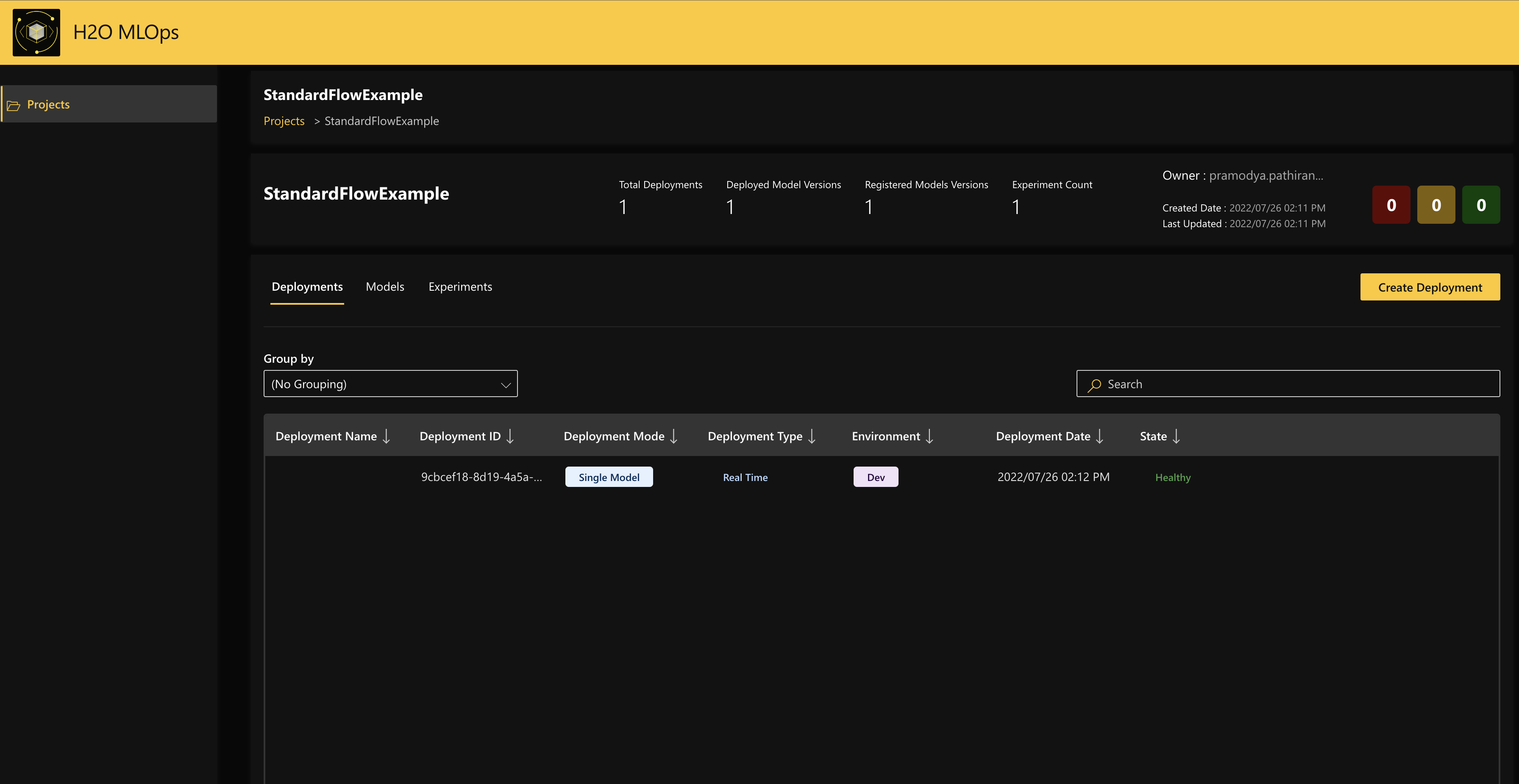Sort by Deployment ID arrow
This screenshot has width=1519, height=784.
coord(510,436)
